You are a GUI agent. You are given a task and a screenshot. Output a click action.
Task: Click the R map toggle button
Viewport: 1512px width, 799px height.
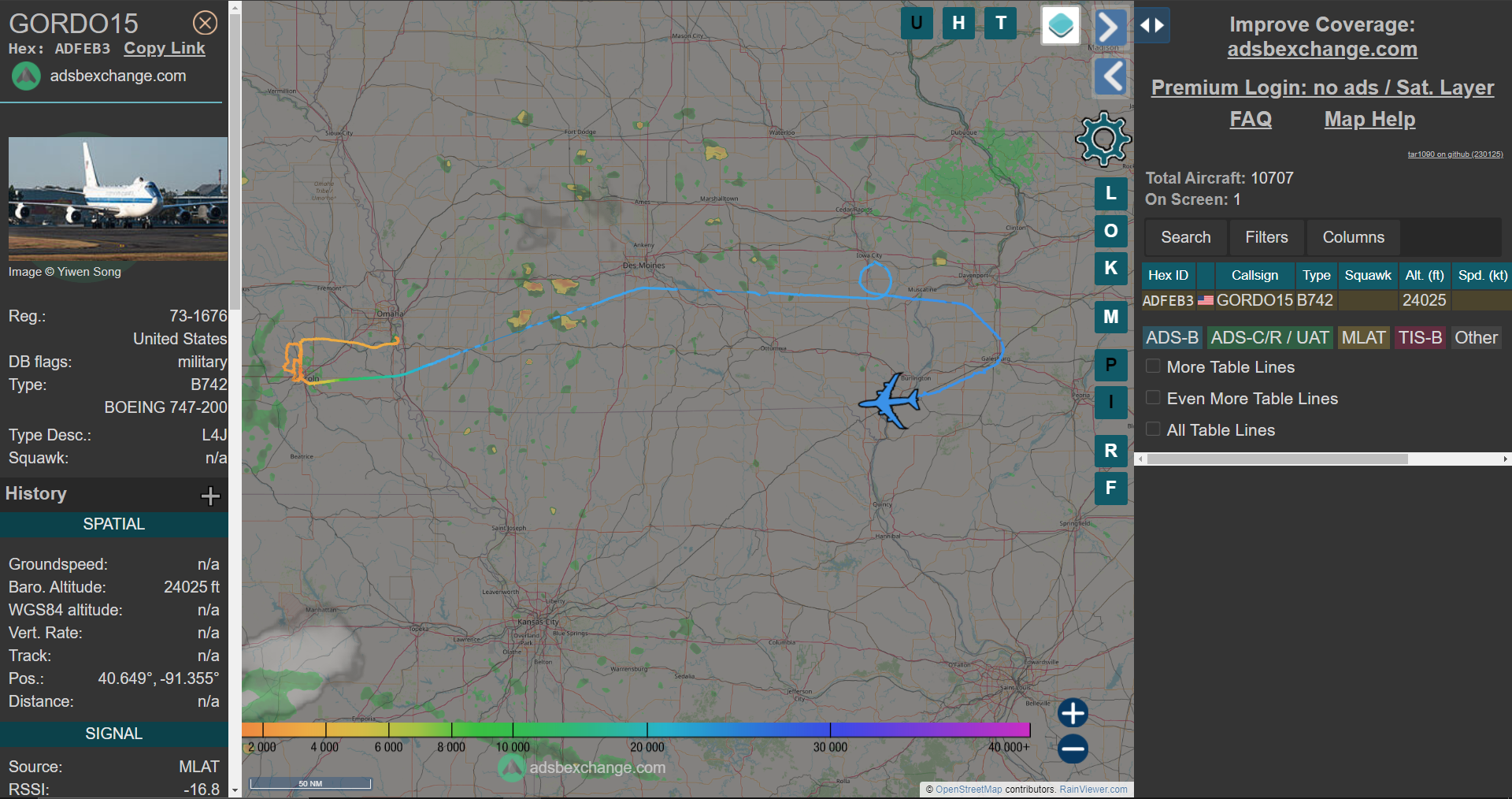1111,451
